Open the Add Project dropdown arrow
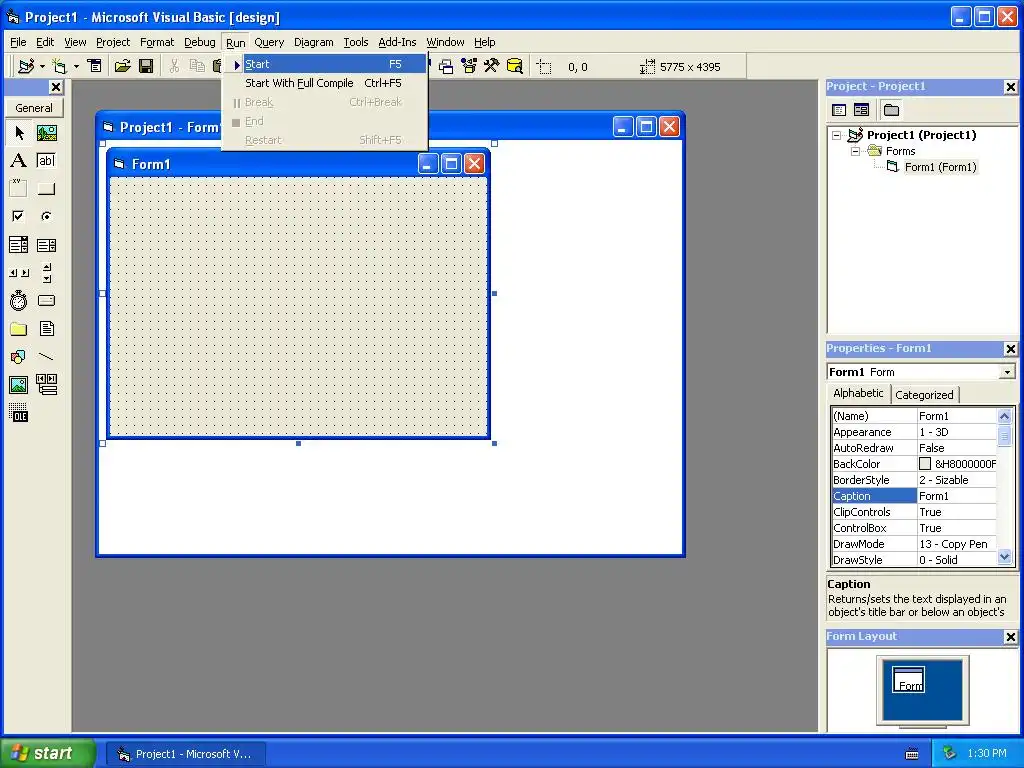The height and width of the screenshot is (768, 1024). coord(42,66)
